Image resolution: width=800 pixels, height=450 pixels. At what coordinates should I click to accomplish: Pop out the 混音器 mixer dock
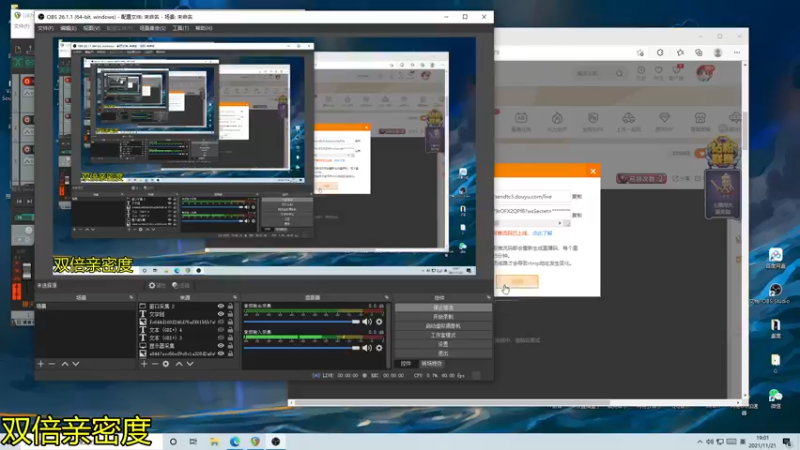click(x=386, y=297)
